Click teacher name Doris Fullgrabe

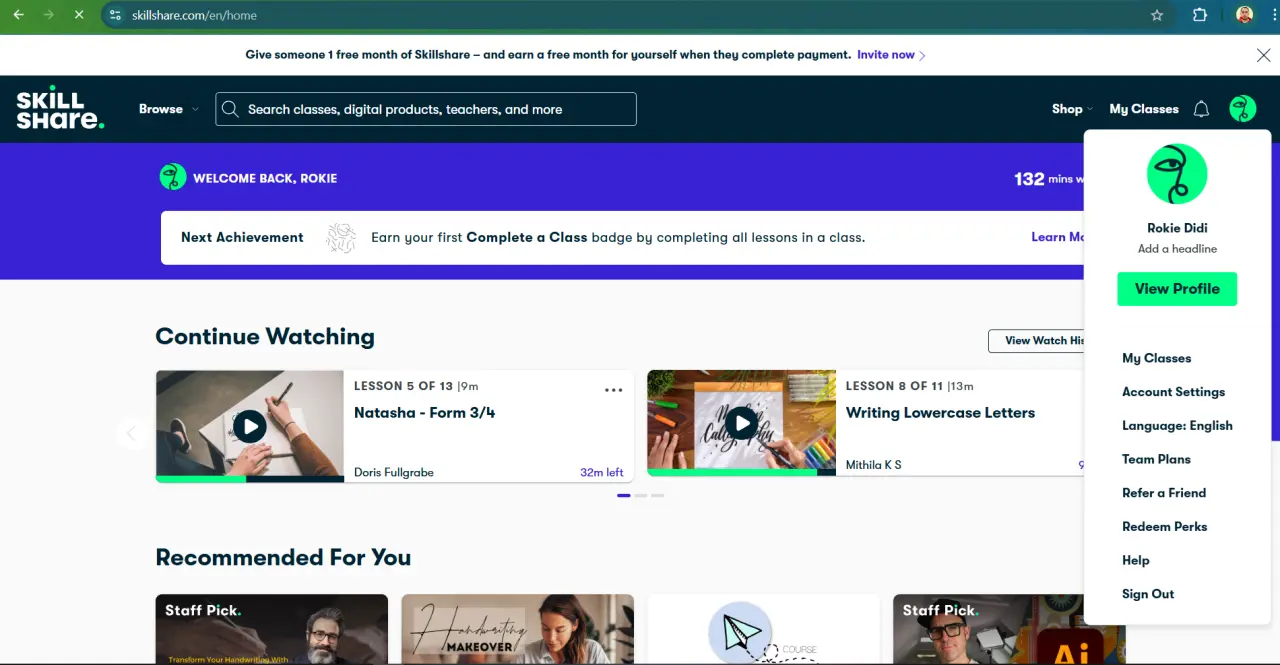click(x=394, y=472)
